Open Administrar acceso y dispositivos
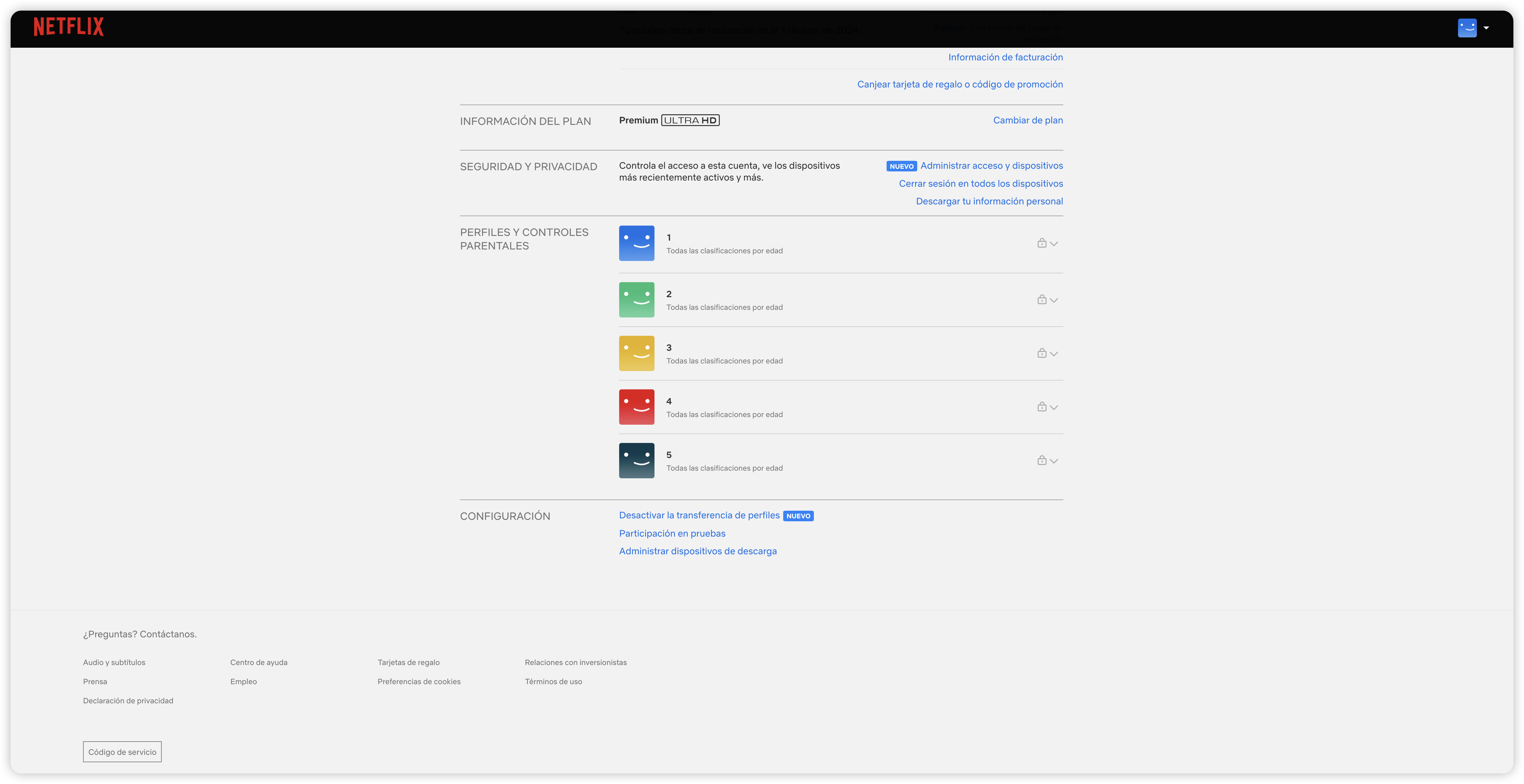Screen dimensions: 1524x784 [991, 166]
